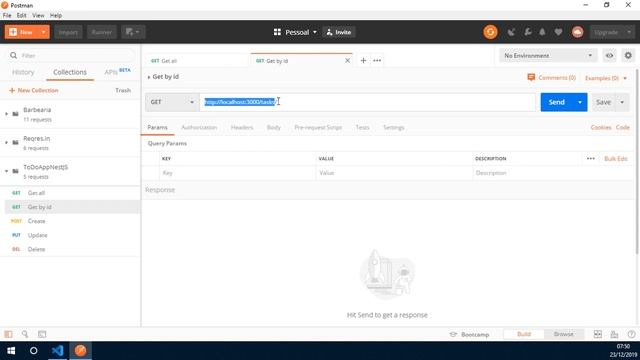Click the request URL input field
This screenshot has width=640, height=360.
click(367, 102)
